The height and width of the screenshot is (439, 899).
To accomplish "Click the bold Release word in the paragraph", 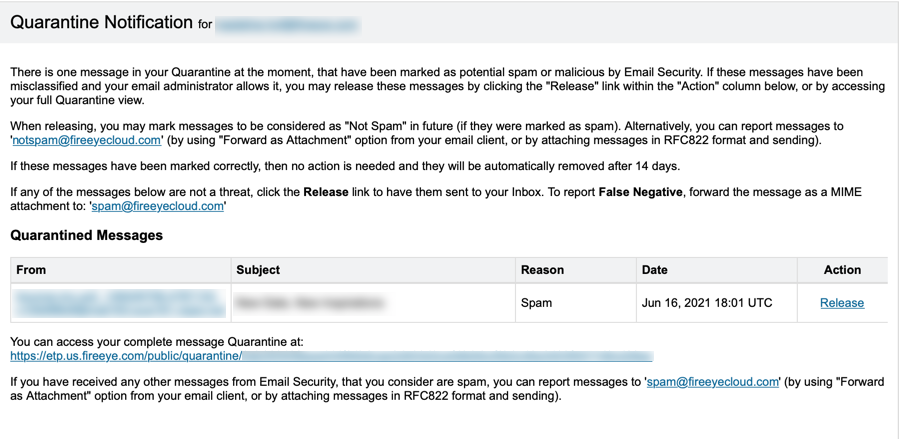I will pos(326,192).
